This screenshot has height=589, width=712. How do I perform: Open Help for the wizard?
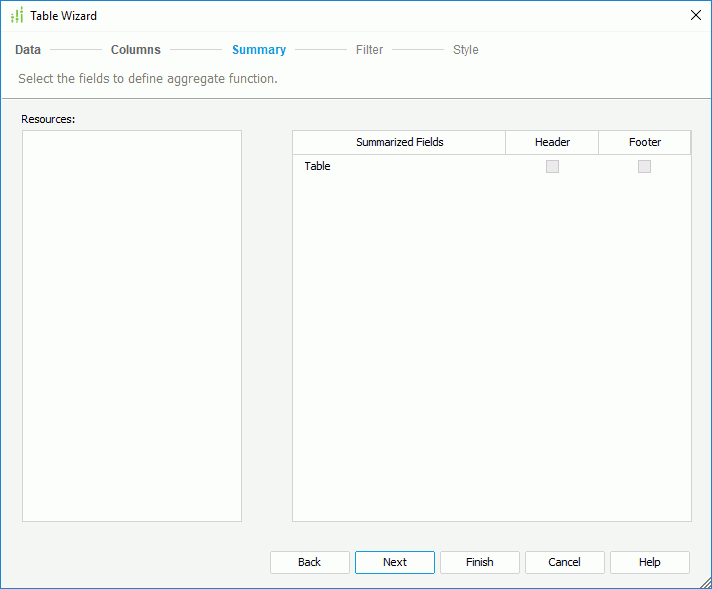(x=650, y=562)
